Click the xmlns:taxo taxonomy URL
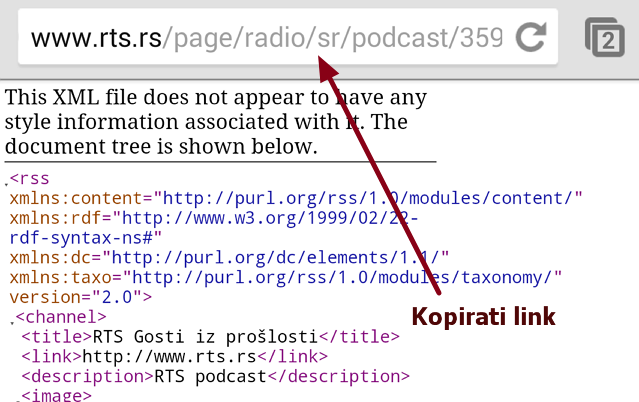The image size is (639, 402). tap(342, 277)
